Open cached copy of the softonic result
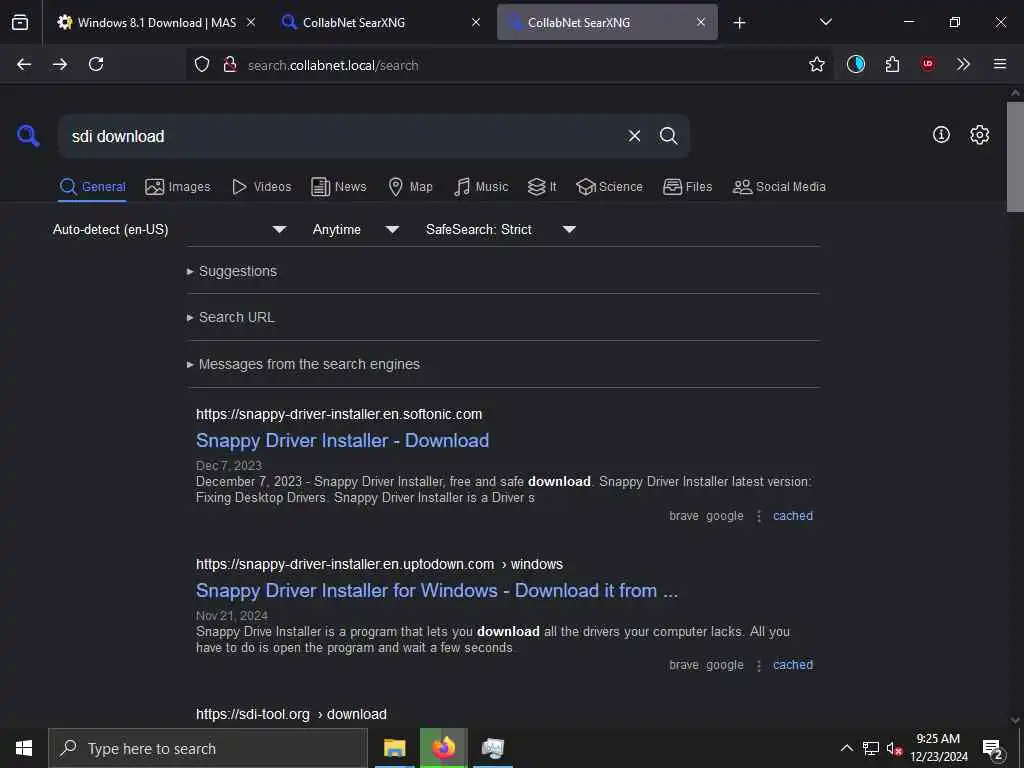This screenshot has height=768, width=1024. click(793, 516)
